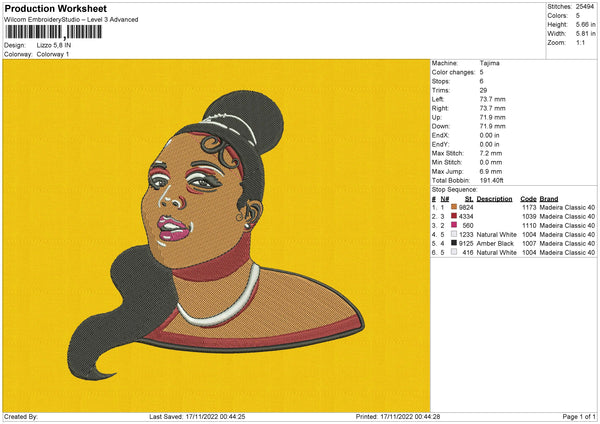The height and width of the screenshot is (424, 600).
Task: Click the Height value 5.66 in
Action: pos(585,24)
